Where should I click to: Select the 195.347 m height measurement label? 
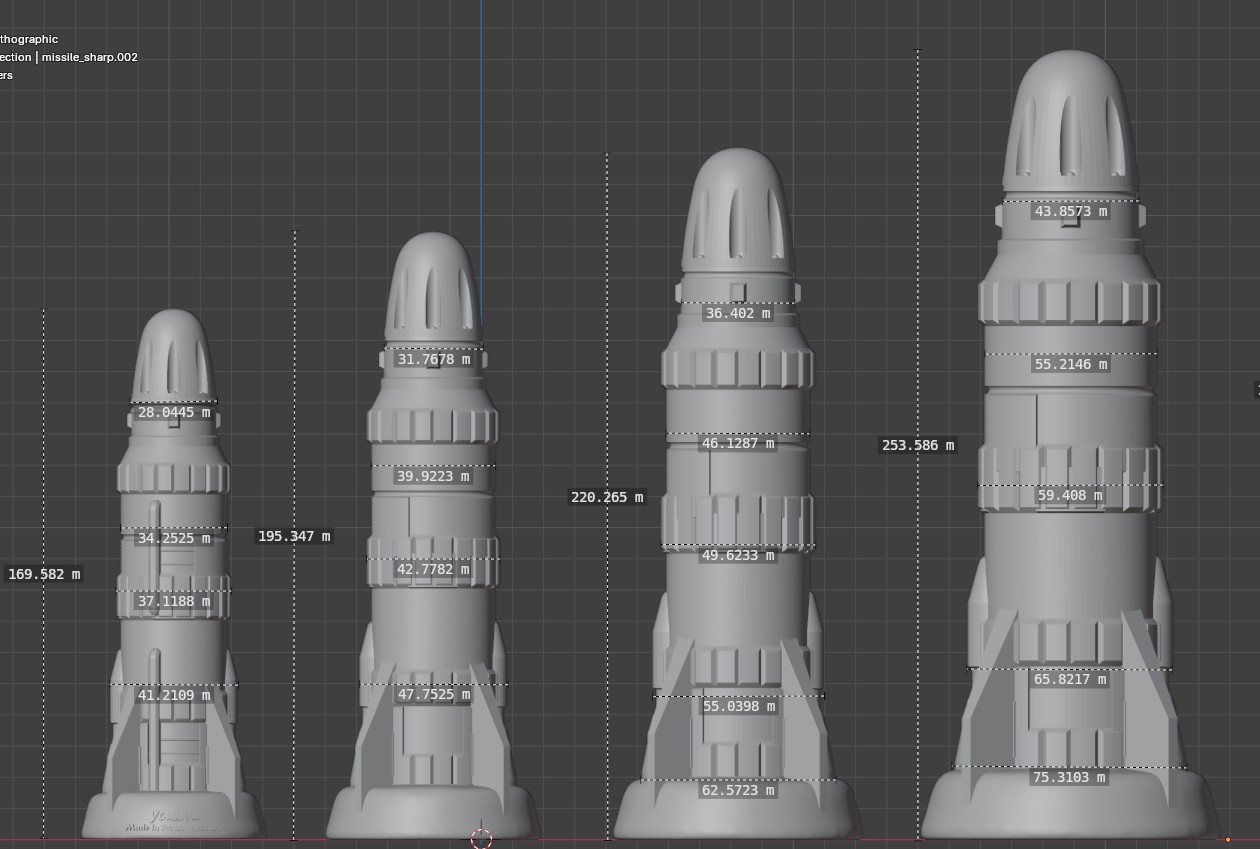pos(294,536)
